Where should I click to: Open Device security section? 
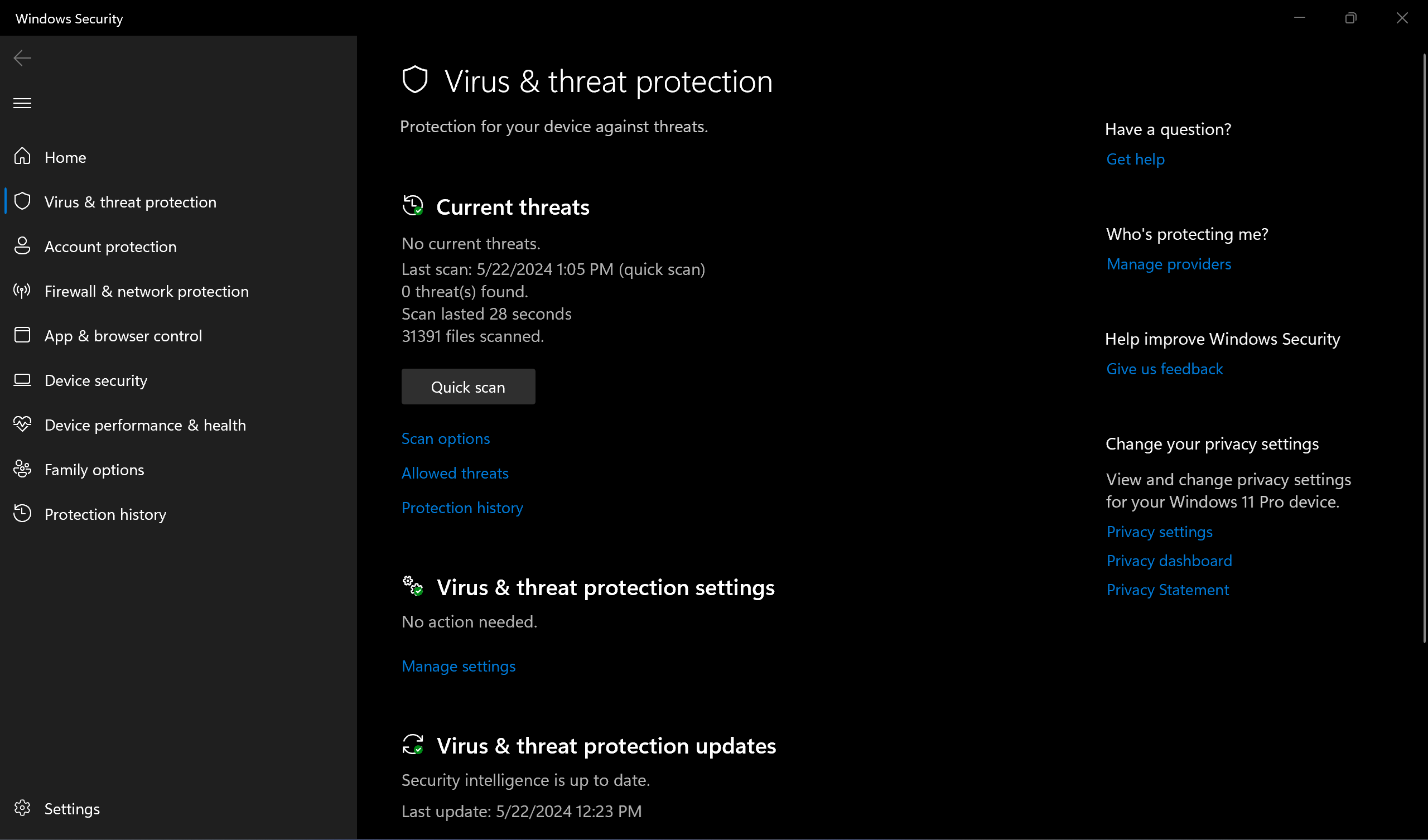95,380
